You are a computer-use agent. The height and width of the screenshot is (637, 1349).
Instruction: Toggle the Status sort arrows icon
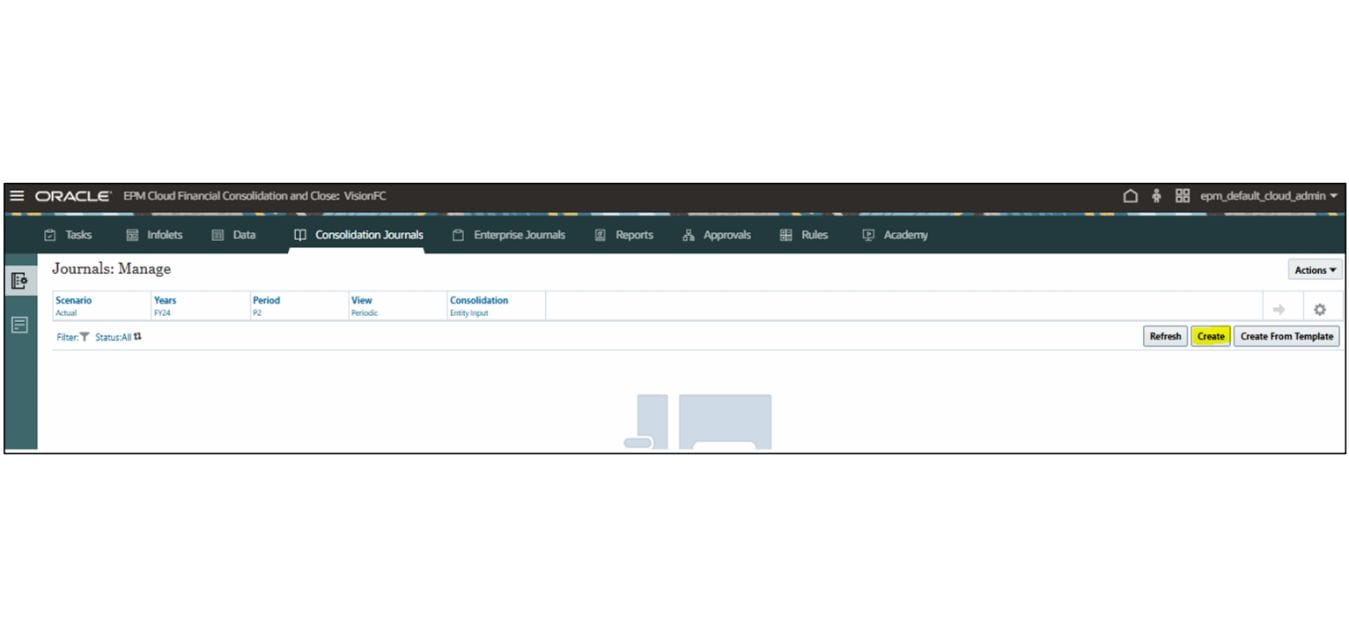coord(138,337)
